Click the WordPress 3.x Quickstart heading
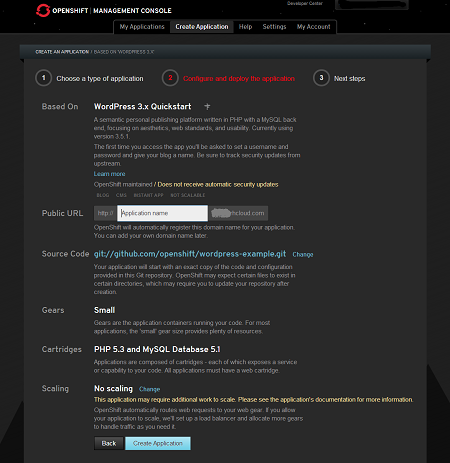This screenshot has width=450, height=463. [143, 107]
